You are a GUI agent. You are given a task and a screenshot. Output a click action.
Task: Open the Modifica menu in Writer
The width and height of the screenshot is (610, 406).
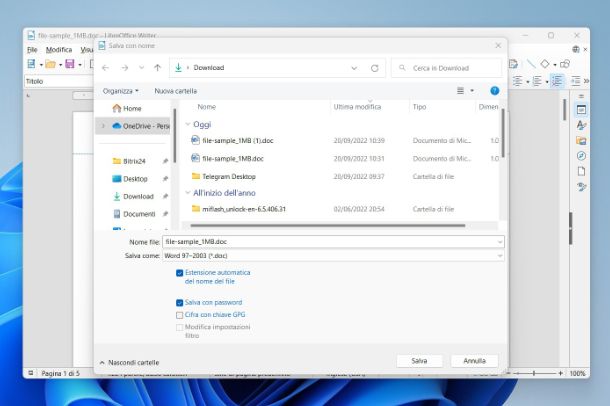tap(59, 50)
